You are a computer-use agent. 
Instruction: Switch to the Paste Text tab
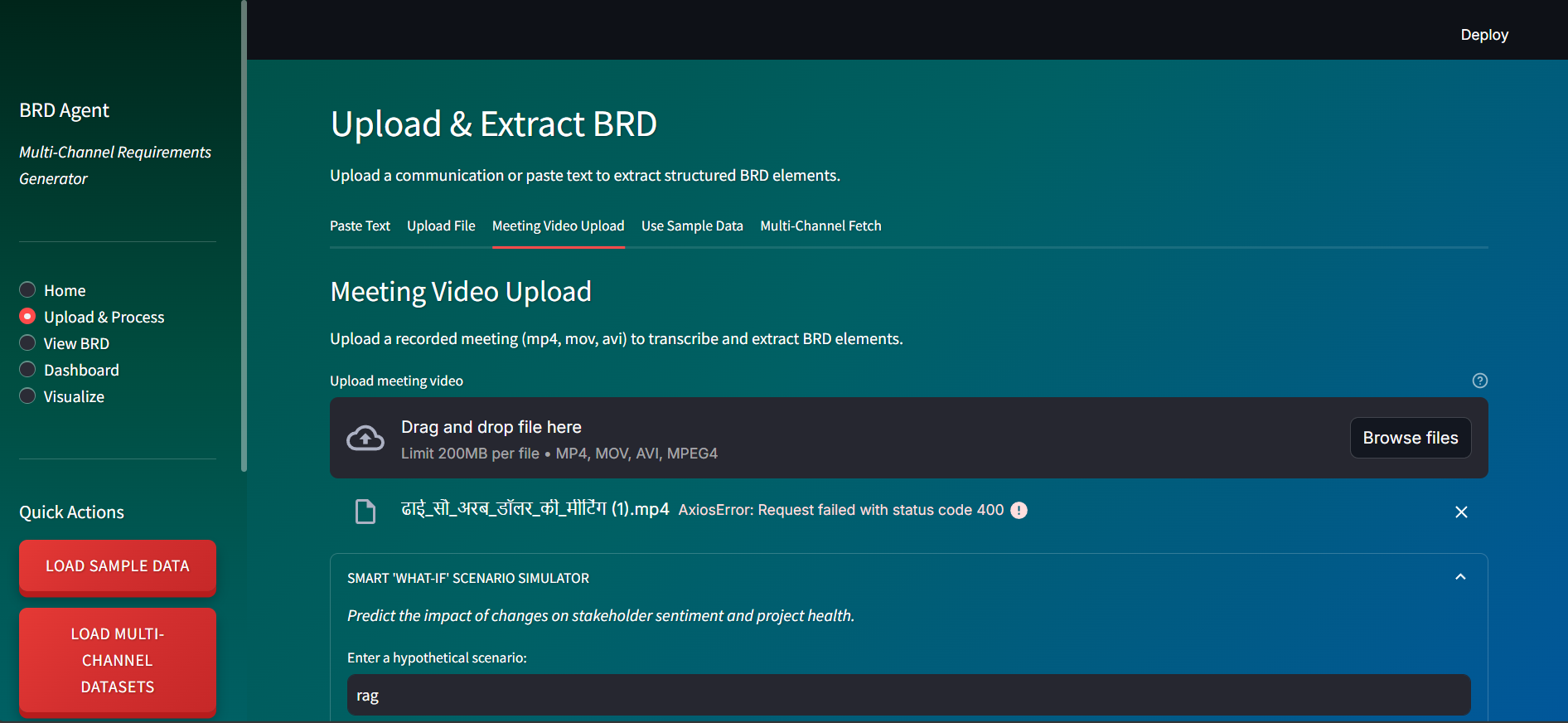(360, 226)
